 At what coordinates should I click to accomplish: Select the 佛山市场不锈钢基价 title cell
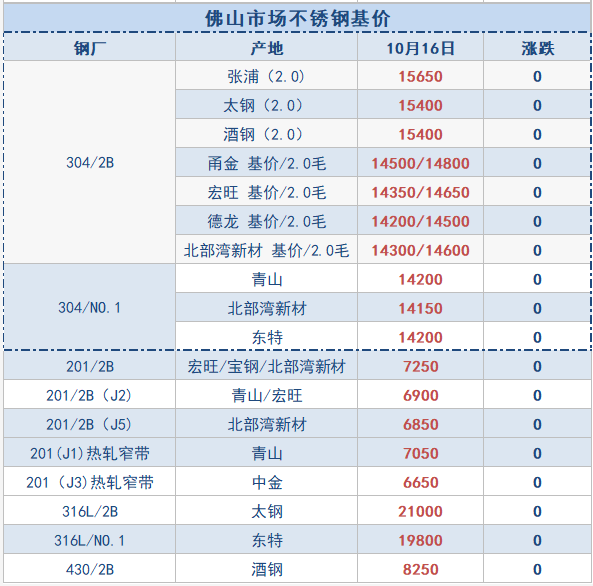tap(297, 18)
